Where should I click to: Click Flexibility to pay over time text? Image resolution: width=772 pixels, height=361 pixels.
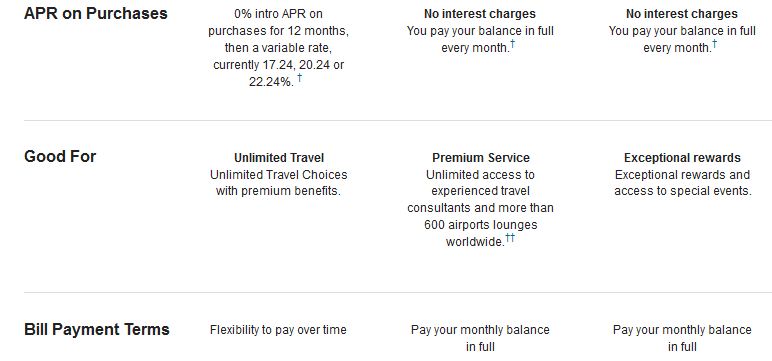[x=278, y=329]
